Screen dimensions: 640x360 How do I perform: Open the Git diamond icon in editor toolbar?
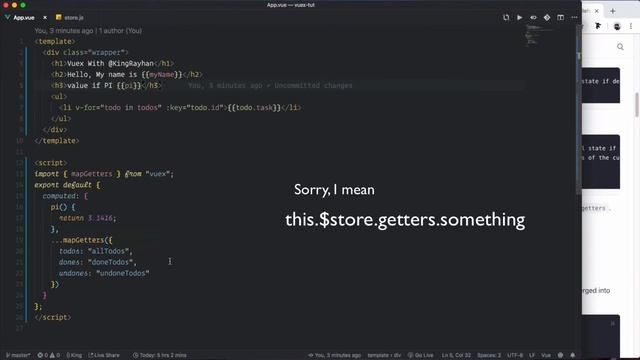(x=547, y=18)
